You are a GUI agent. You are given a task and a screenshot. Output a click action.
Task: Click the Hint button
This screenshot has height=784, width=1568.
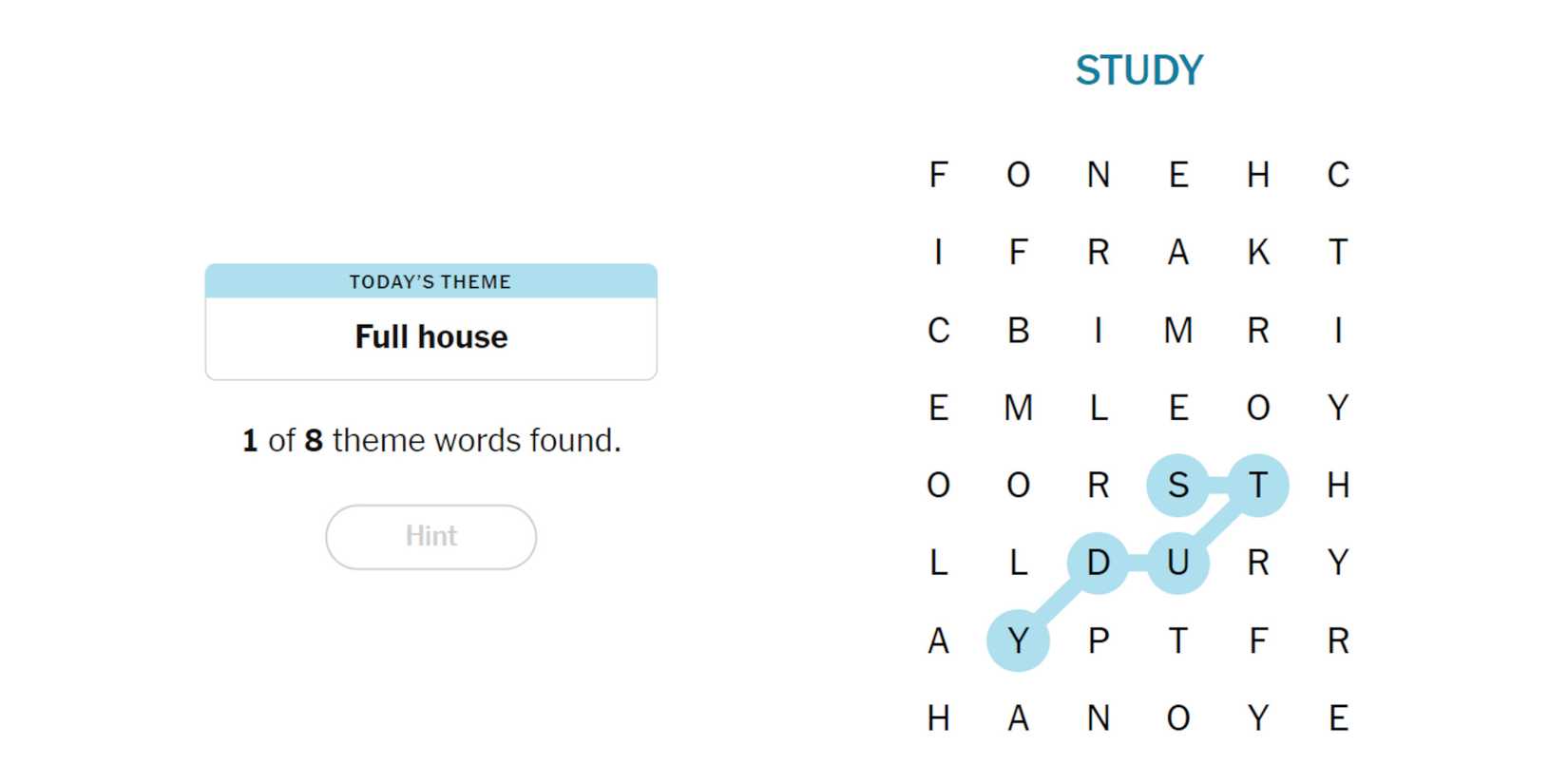click(430, 537)
